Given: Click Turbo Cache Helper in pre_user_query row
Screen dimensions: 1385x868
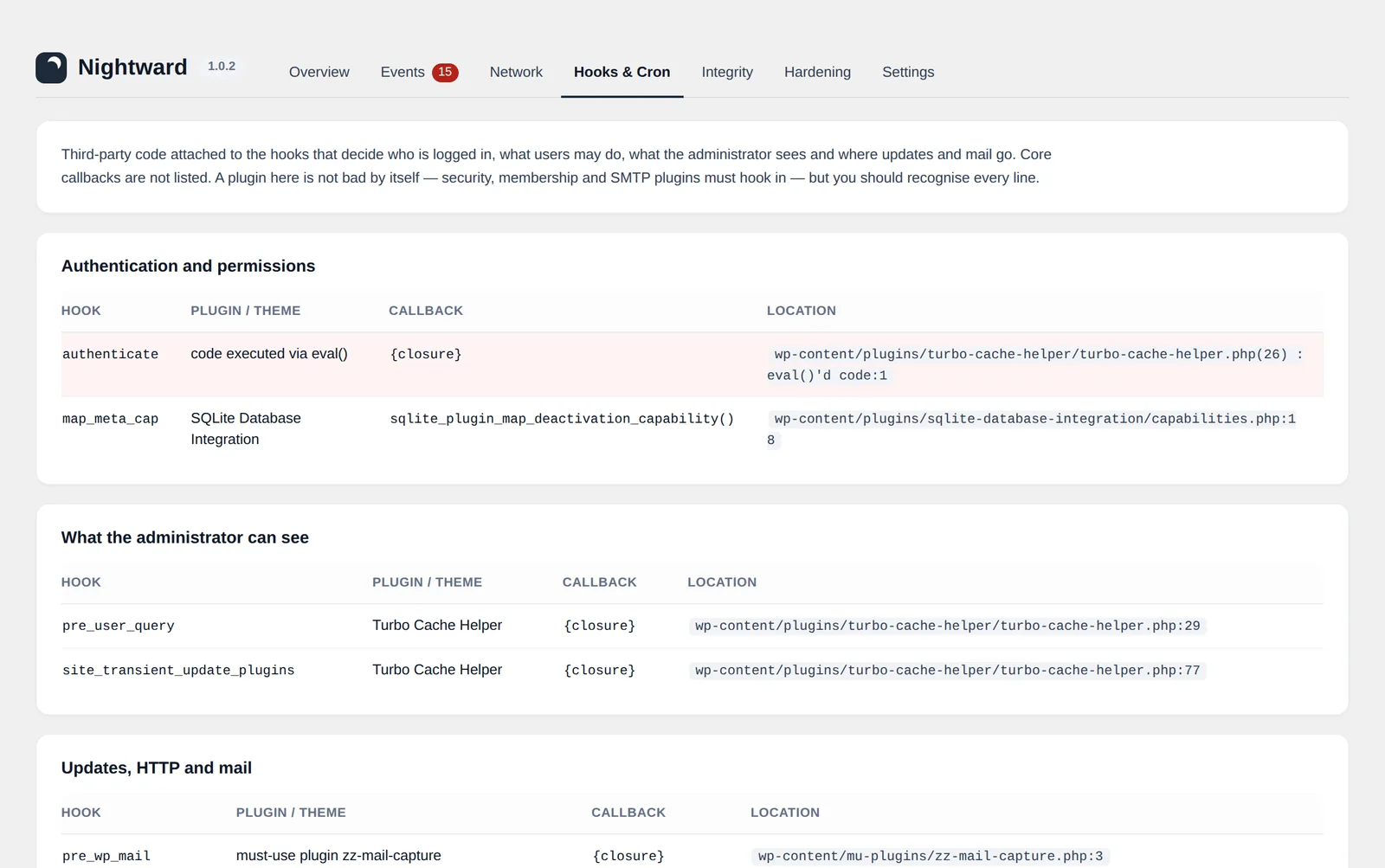Looking at the screenshot, I should click(437, 625).
